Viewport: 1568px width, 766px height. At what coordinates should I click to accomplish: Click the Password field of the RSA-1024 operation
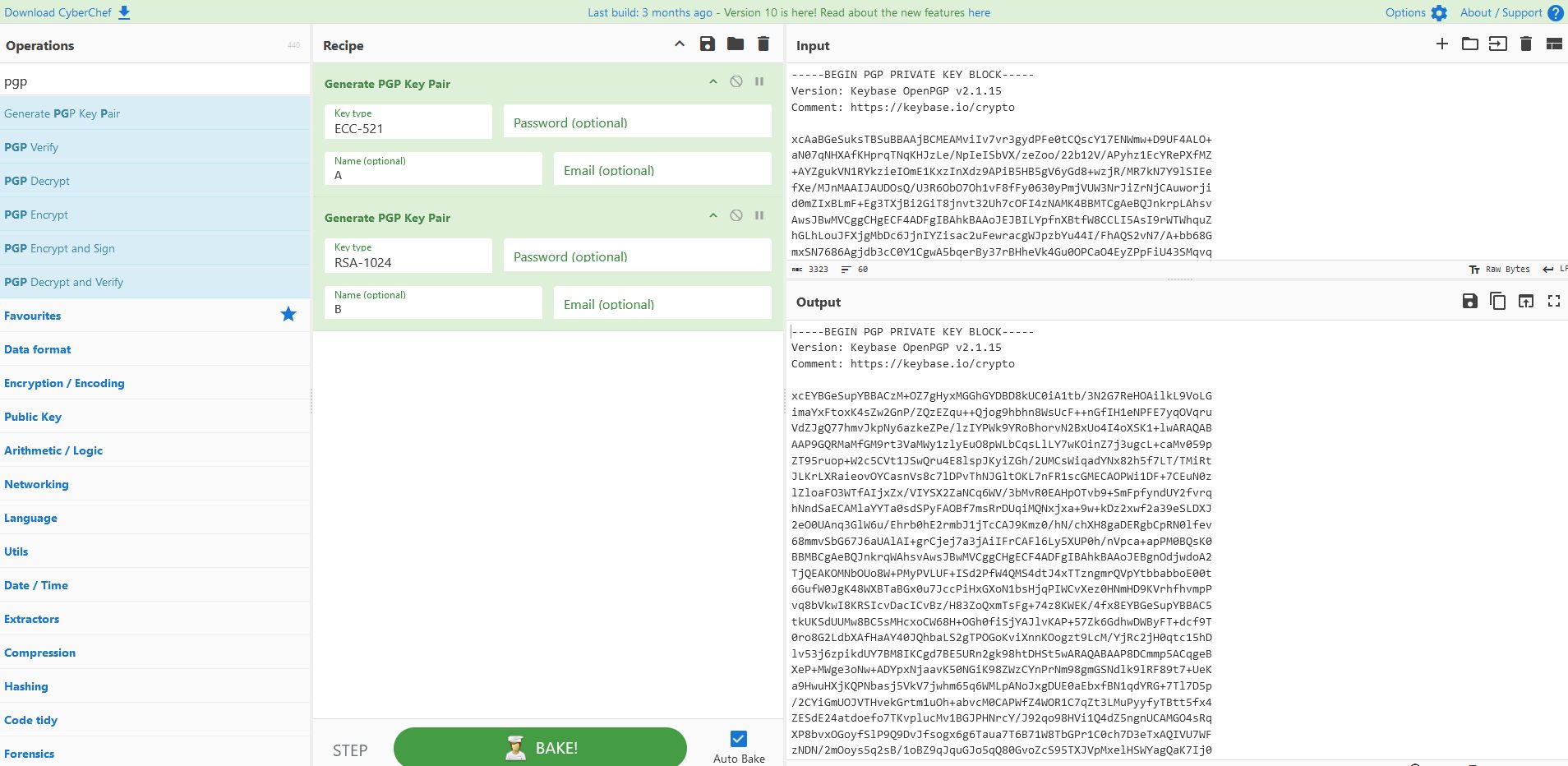pos(638,256)
